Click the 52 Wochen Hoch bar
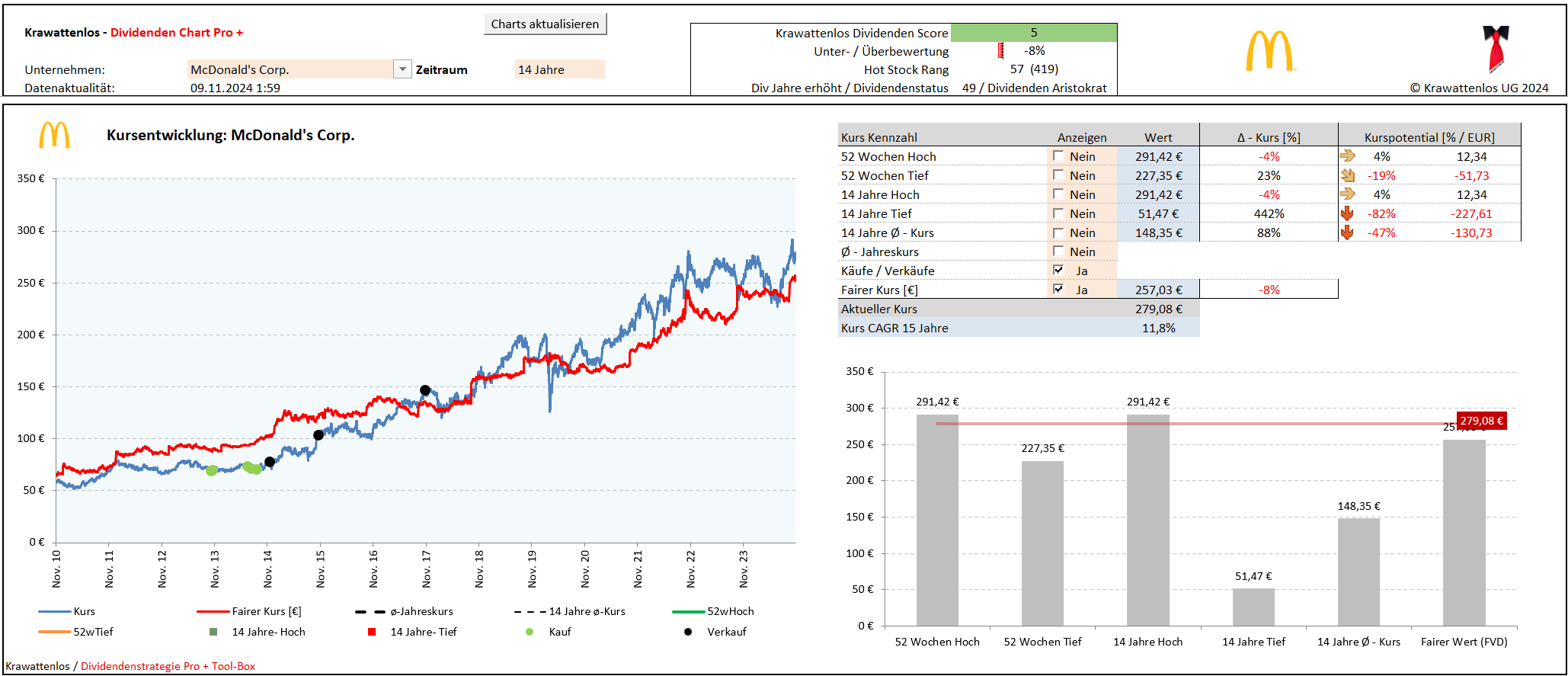This screenshot has width=1568, height=676. pos(937,521)
